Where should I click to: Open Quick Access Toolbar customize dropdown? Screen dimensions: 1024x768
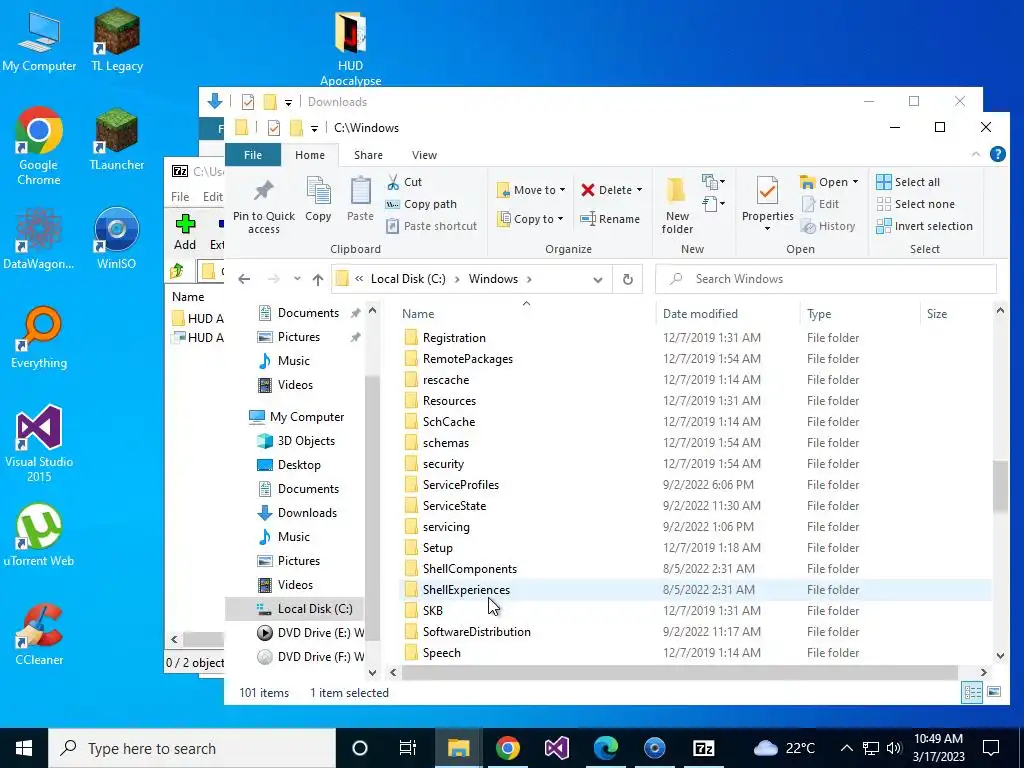pos(314,128)
